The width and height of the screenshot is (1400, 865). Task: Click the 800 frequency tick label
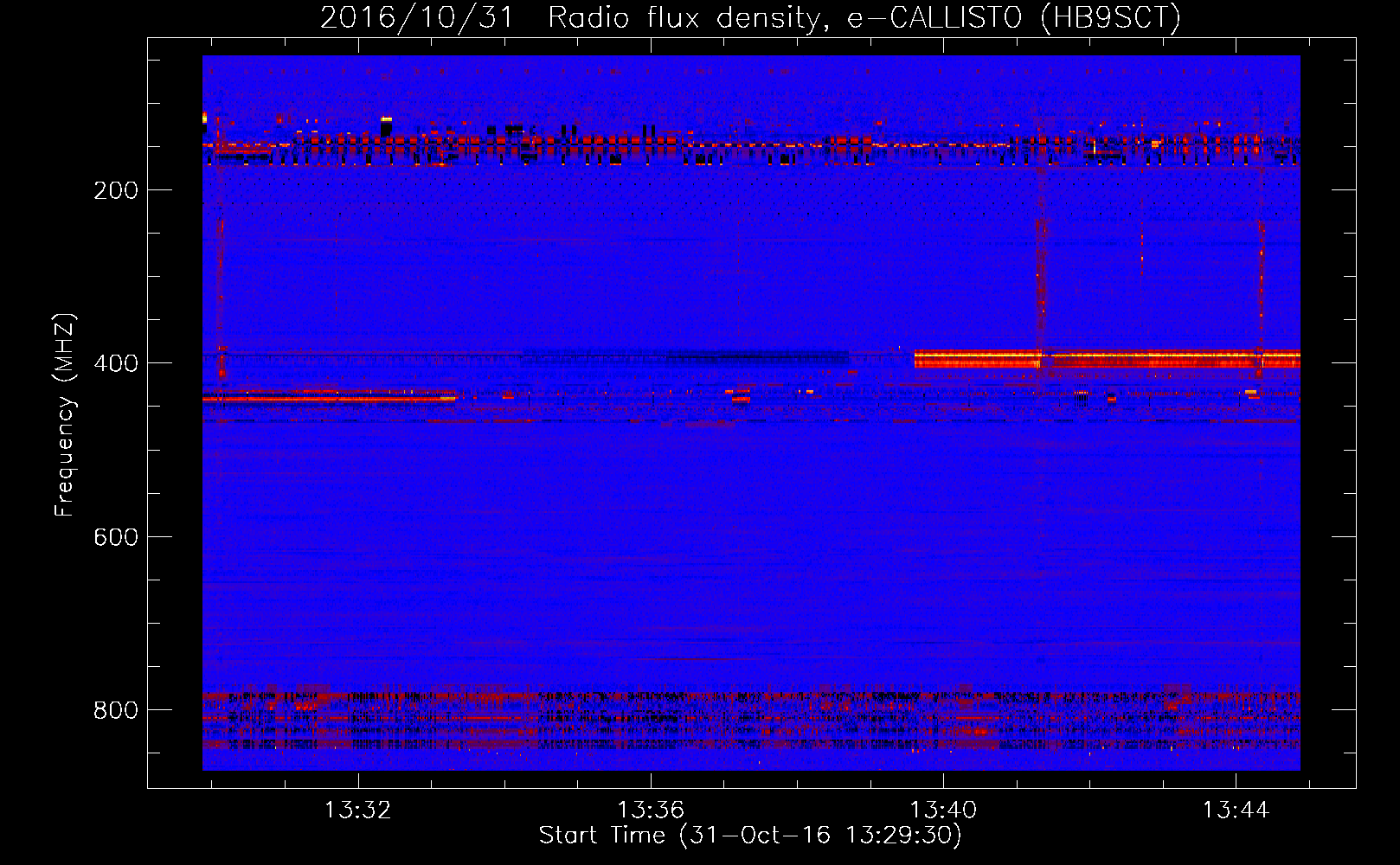point(116,710)
